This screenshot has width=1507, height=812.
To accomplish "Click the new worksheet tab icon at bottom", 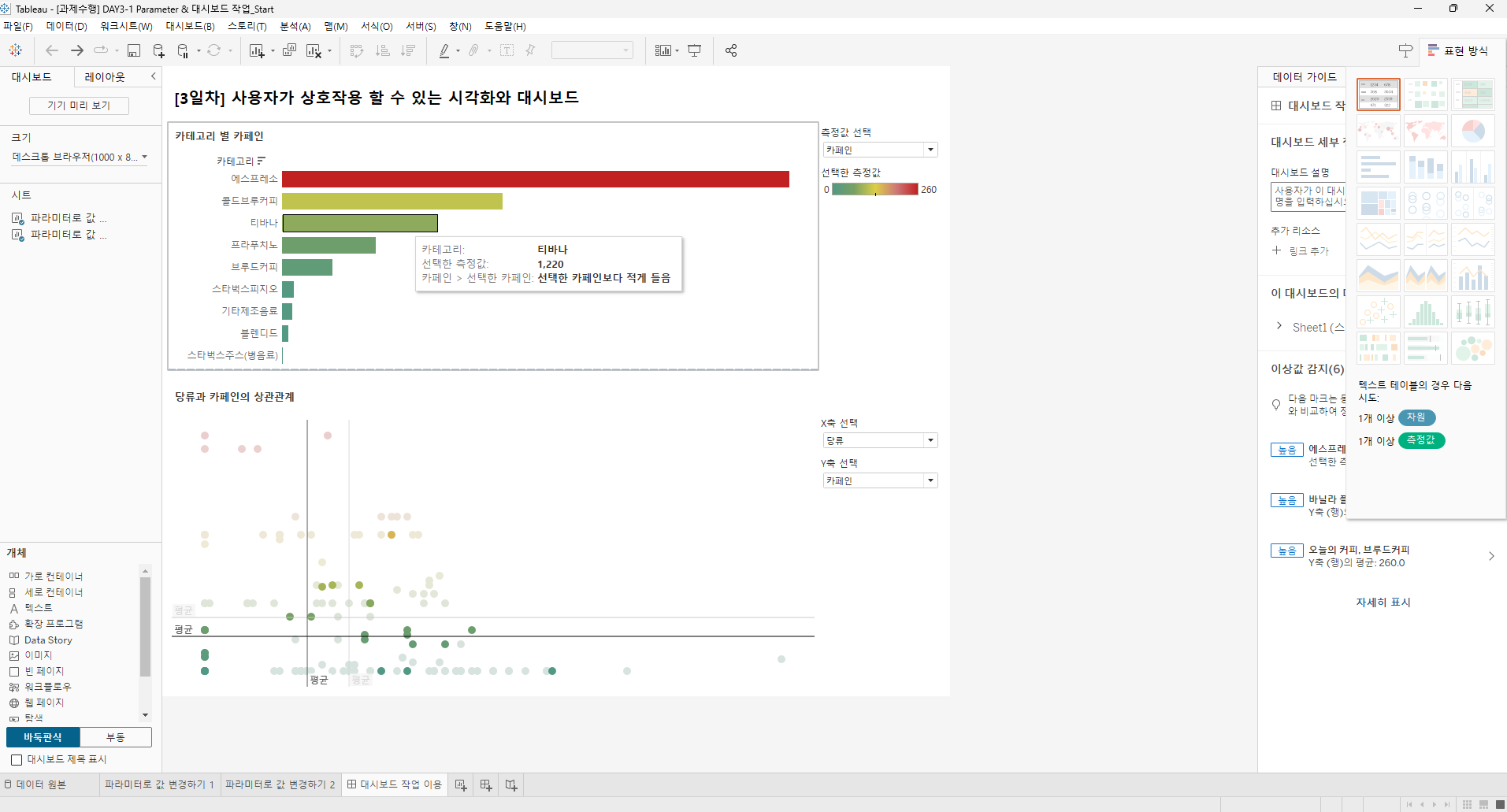I will pyautogui.click(x=461, y=785).
